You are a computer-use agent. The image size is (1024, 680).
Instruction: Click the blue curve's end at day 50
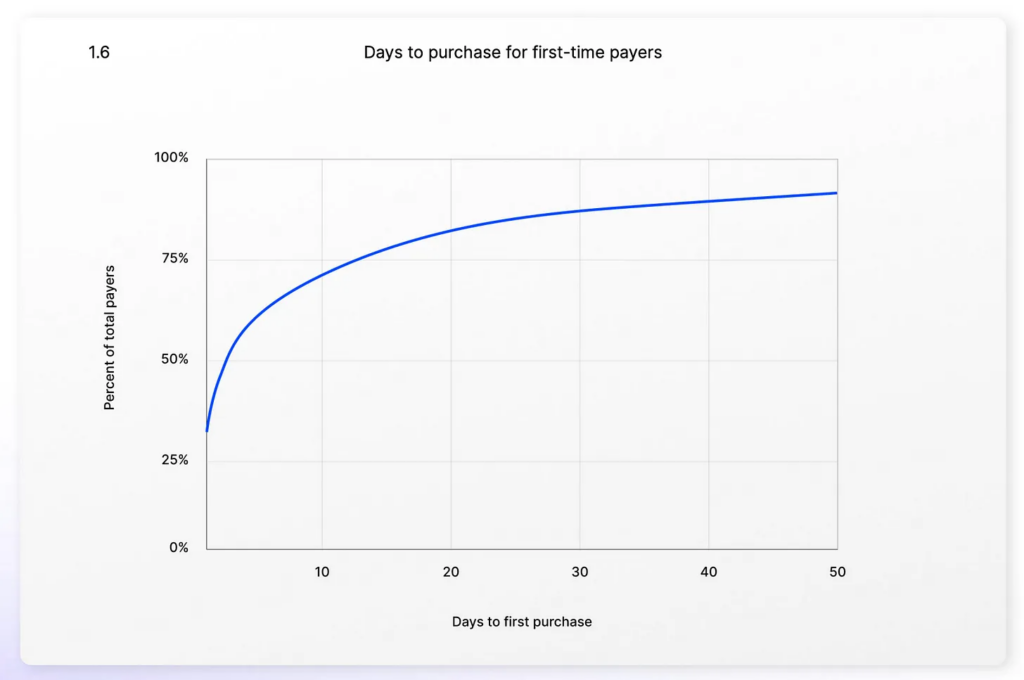coord(836,193)
